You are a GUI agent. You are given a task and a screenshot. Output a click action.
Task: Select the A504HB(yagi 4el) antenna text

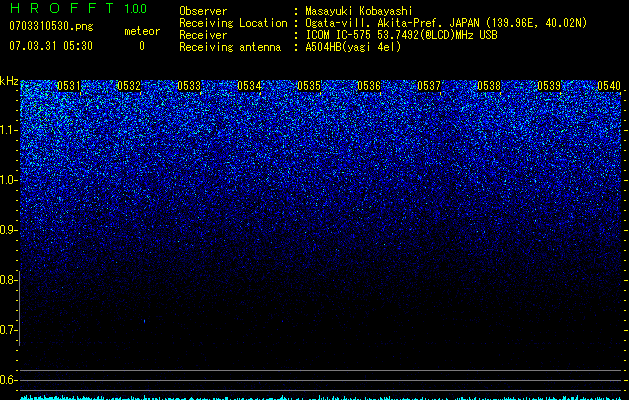353,47
